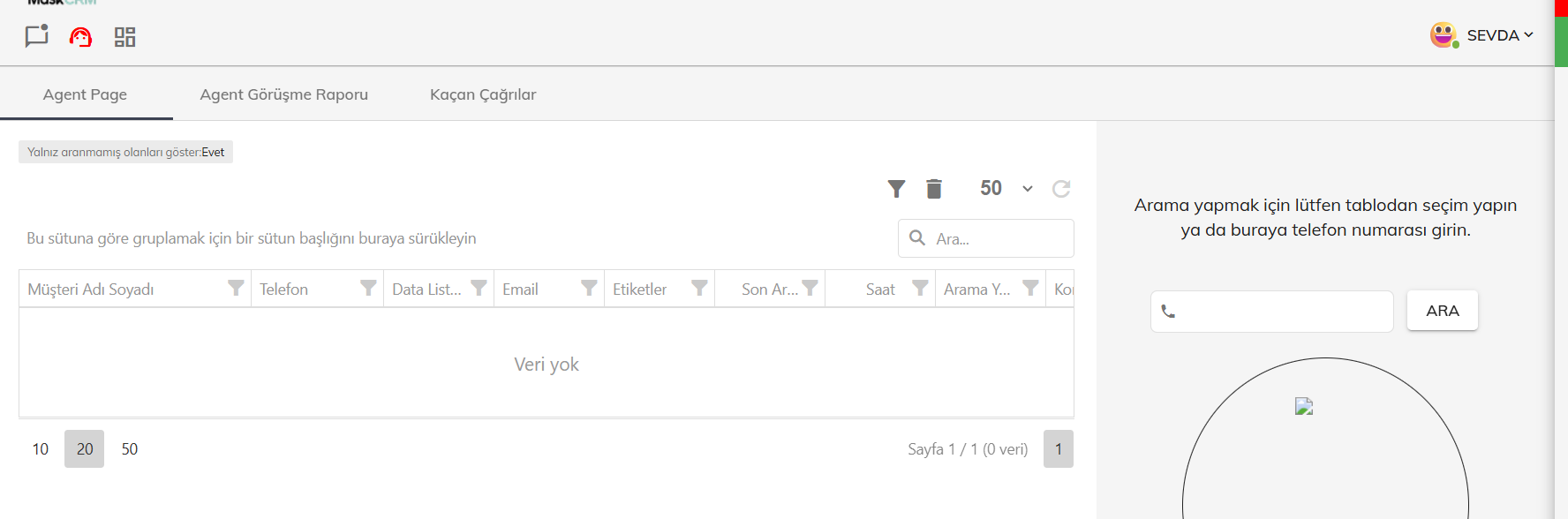Filter the Telefon column
Image resolution: width=1568 pixels, height=519 pixels.
(368, 289)
